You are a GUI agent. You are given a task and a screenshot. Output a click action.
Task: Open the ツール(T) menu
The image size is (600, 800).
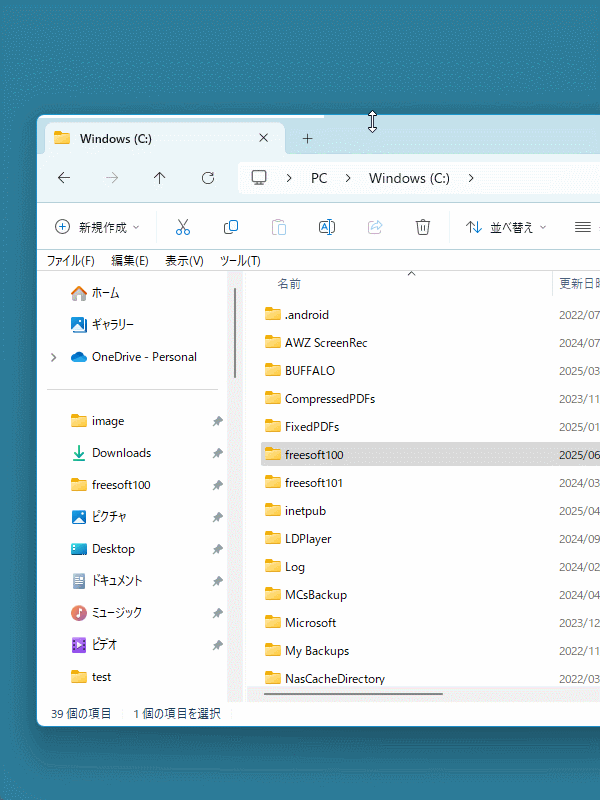[240, 261]
